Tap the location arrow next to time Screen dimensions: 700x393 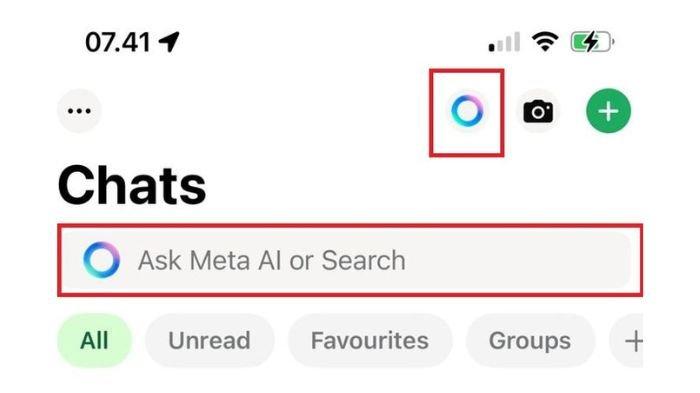click(x=169, y=42)
